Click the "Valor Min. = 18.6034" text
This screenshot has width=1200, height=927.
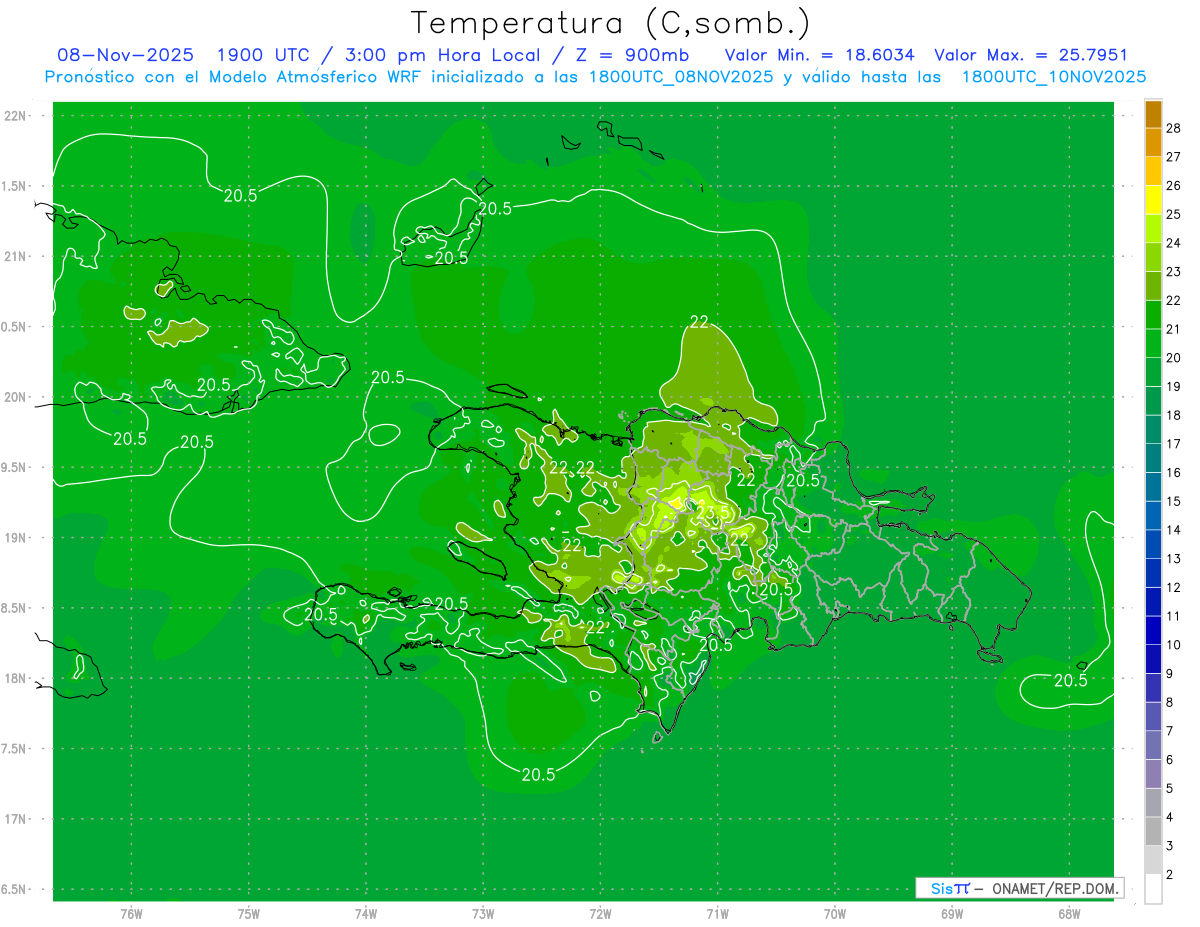click(x=819, y=55)
